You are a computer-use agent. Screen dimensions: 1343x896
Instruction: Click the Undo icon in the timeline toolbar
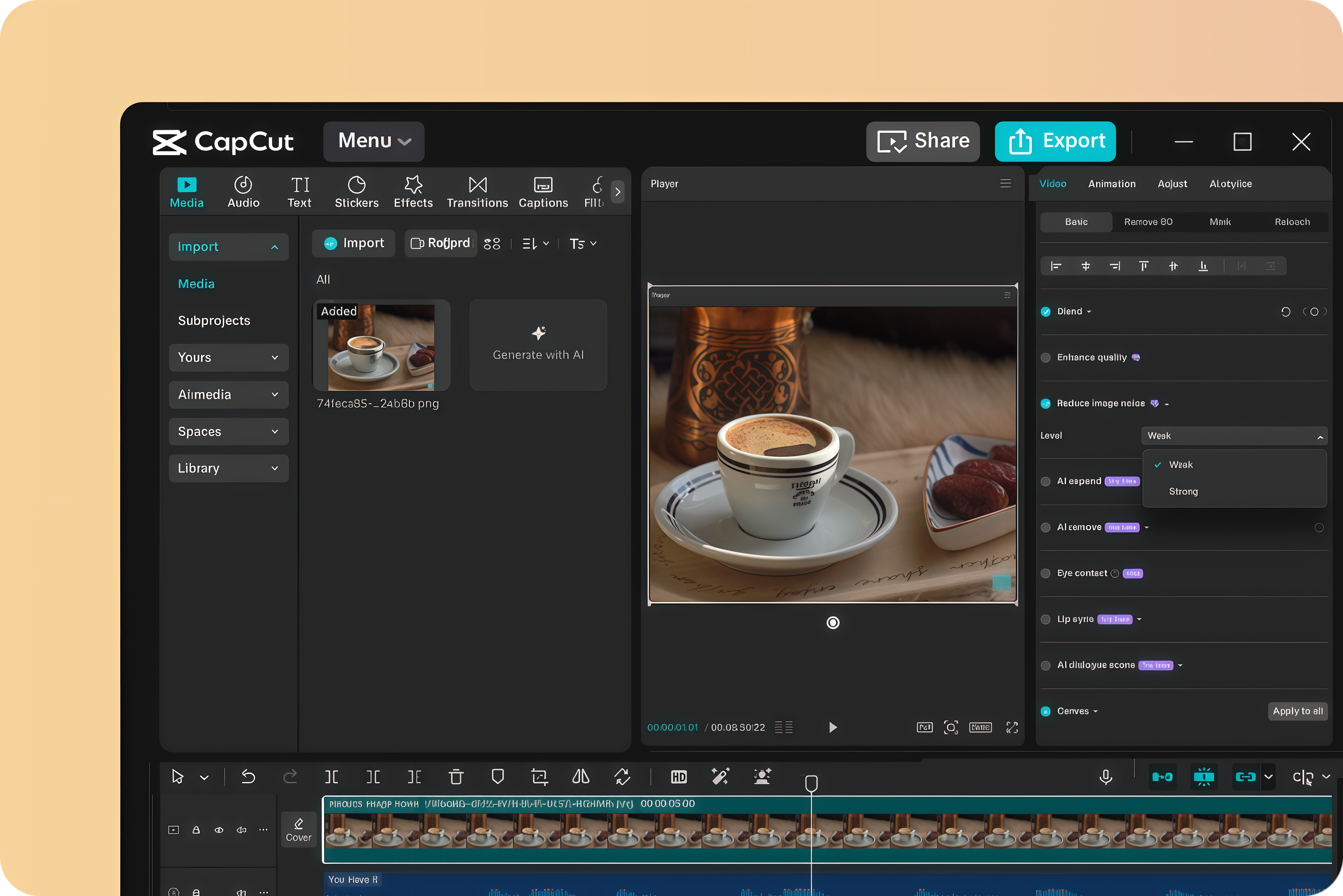click(x=249, y=776)
